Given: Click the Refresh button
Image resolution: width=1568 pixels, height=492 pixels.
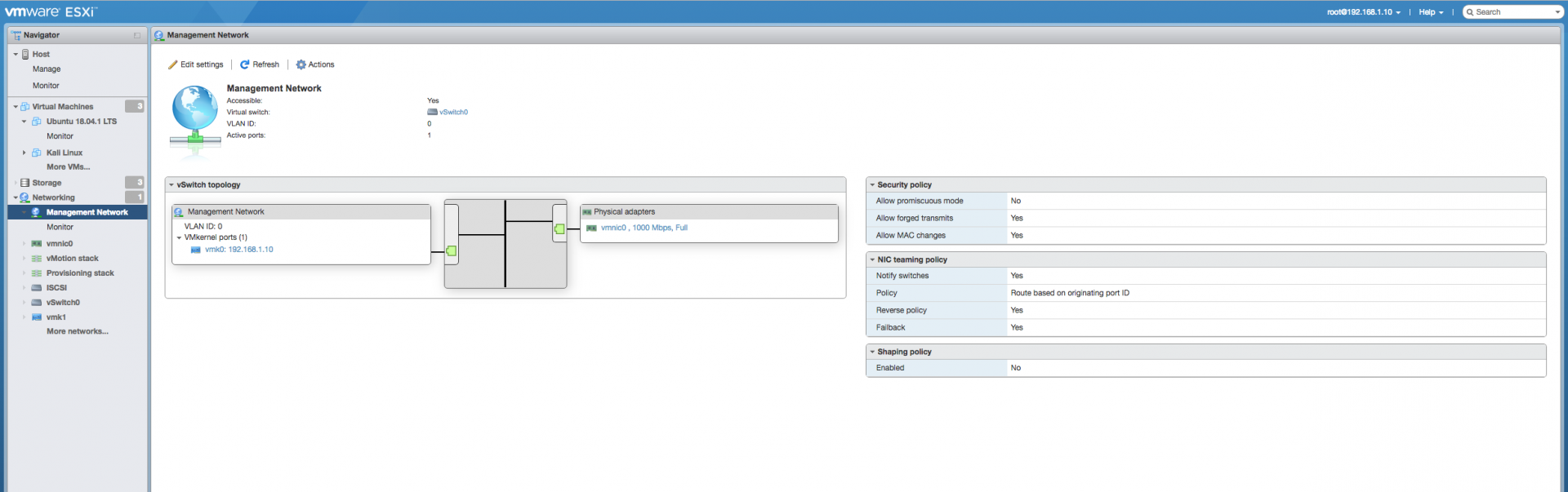Looking at the screenshot, I should [260, 64].
